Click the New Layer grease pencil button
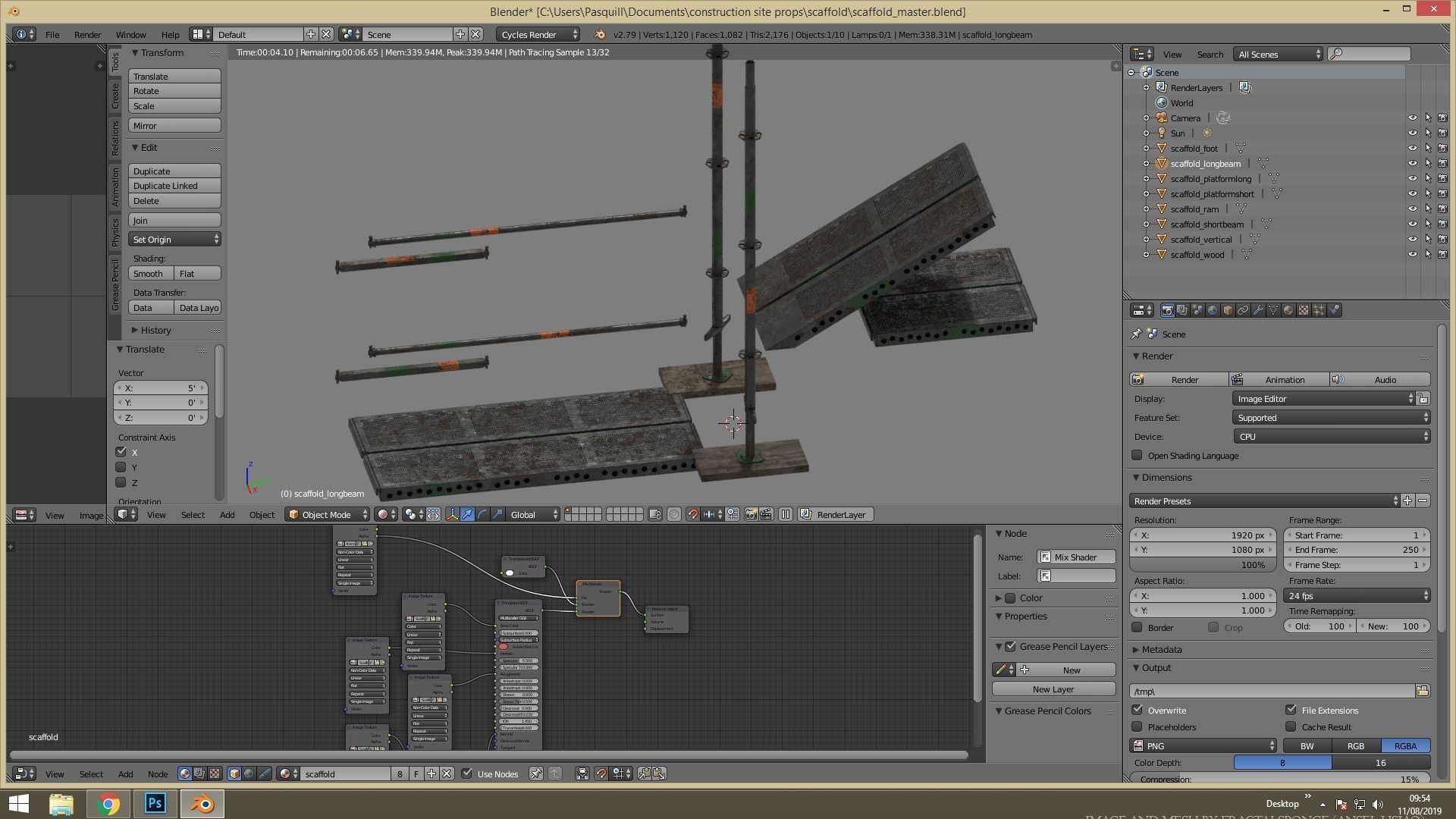This screenshot has width=1456, height=819. point(1053,689)
